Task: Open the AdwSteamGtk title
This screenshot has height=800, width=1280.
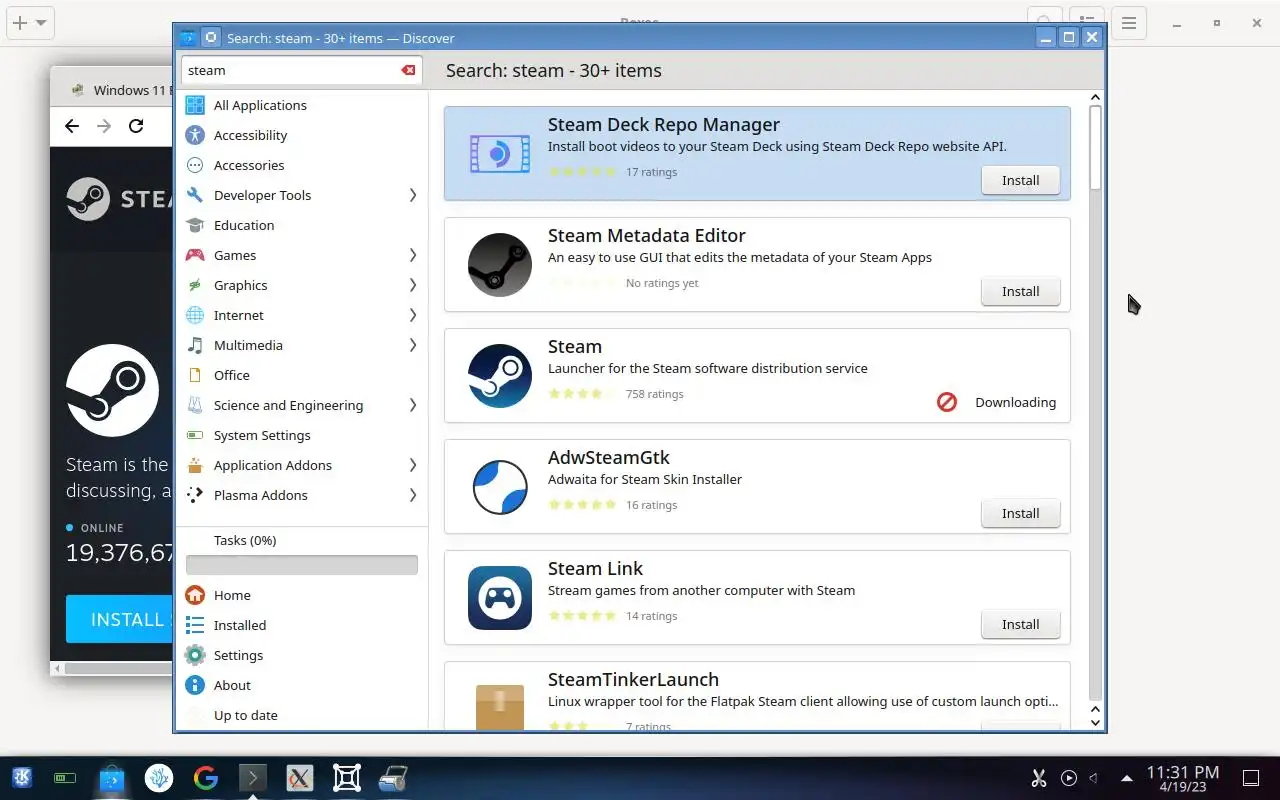Action: (x=609, y=457)
